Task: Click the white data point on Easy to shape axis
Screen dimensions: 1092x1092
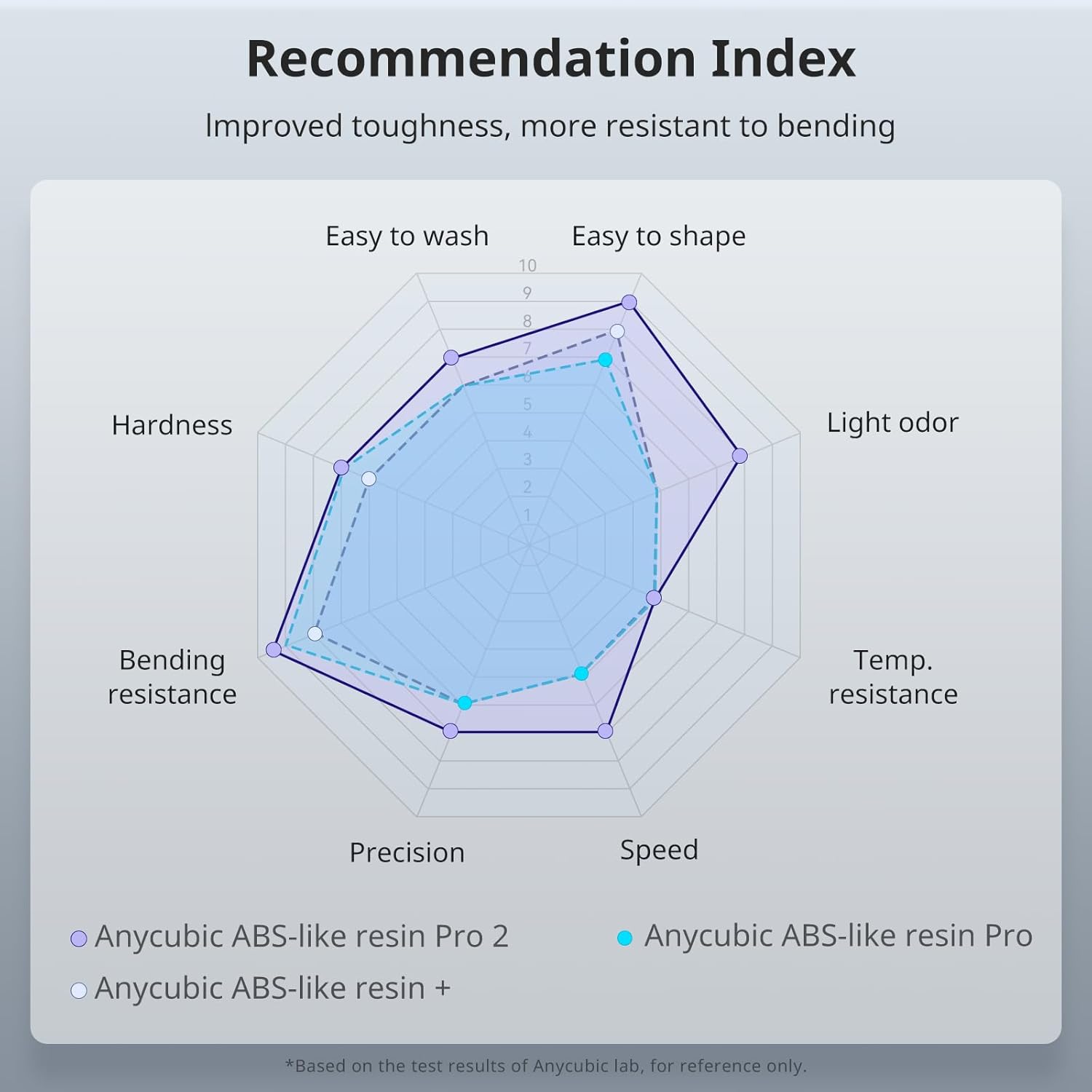Action: click(x=617, y=331)
